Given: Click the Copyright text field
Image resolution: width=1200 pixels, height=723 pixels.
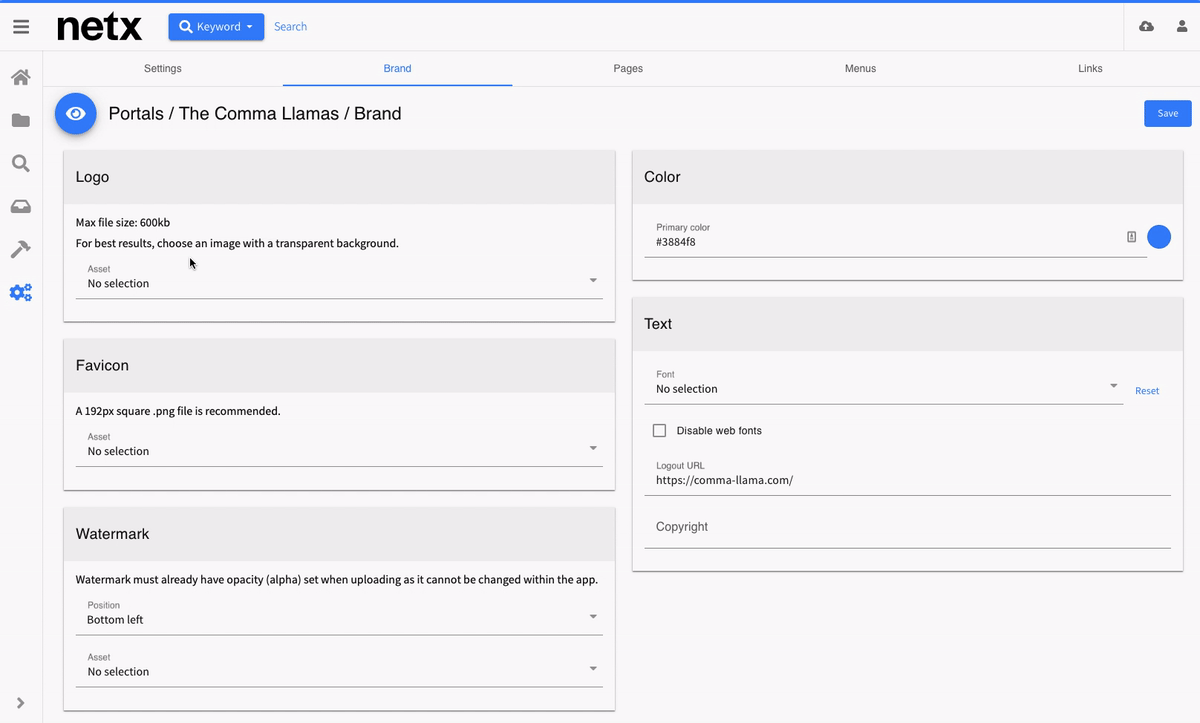Looking at the screenshot, I should [x=907, y=528].
